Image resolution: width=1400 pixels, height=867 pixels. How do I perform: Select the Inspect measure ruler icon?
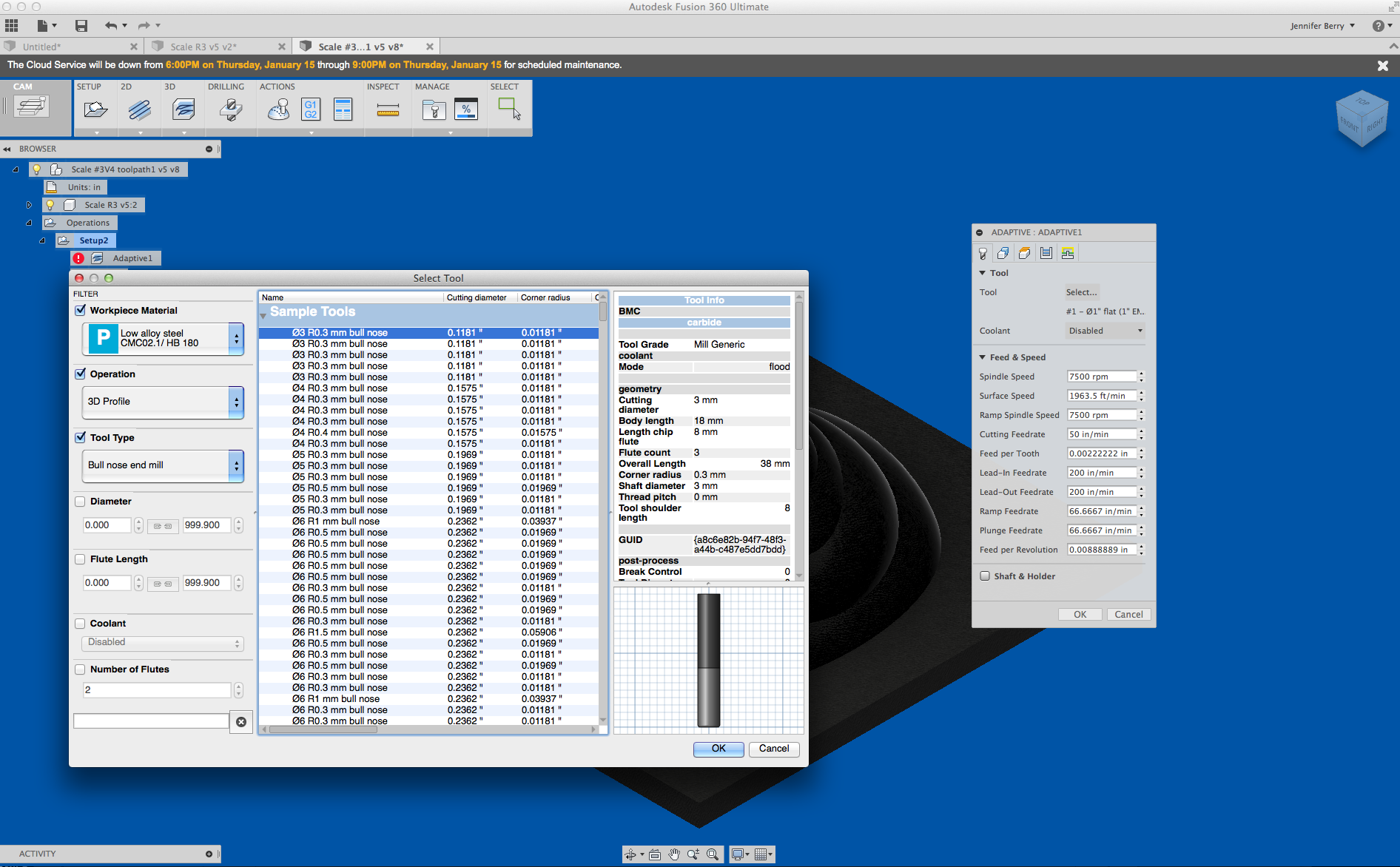click(388, 110)
